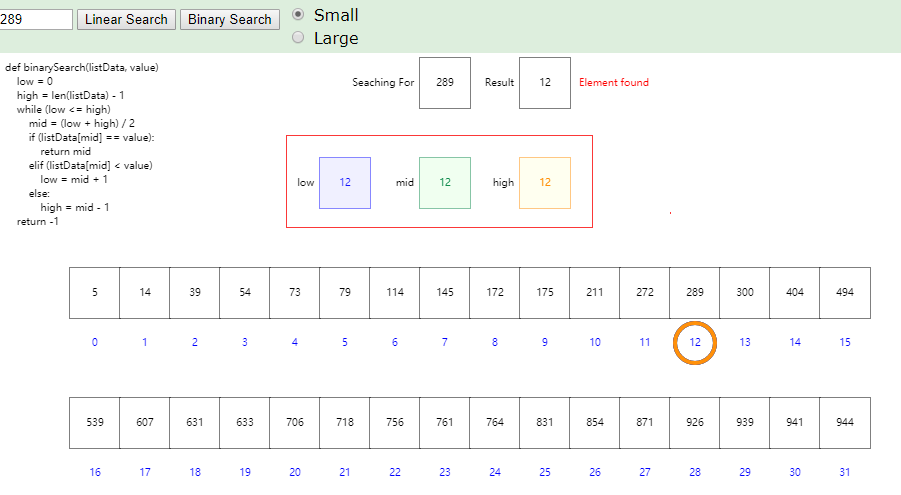Select array cell containing 944
The width and height of the screenshot is (901, 495).
point(845,423)
